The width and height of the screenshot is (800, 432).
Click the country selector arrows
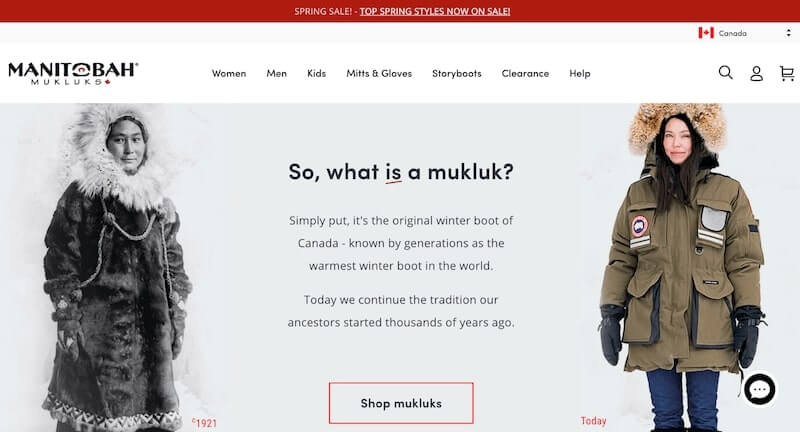pos(788,33)
